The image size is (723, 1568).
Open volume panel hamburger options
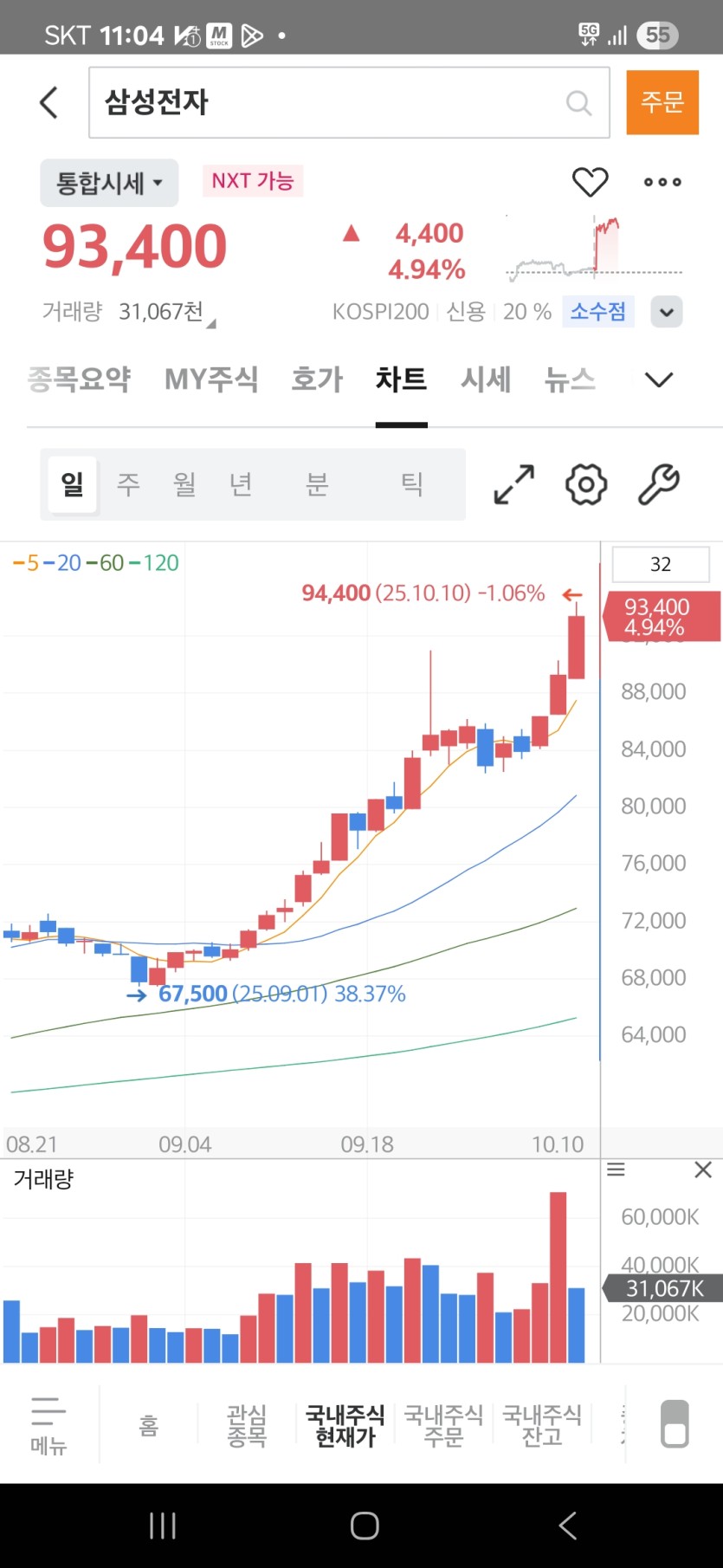616,1170
